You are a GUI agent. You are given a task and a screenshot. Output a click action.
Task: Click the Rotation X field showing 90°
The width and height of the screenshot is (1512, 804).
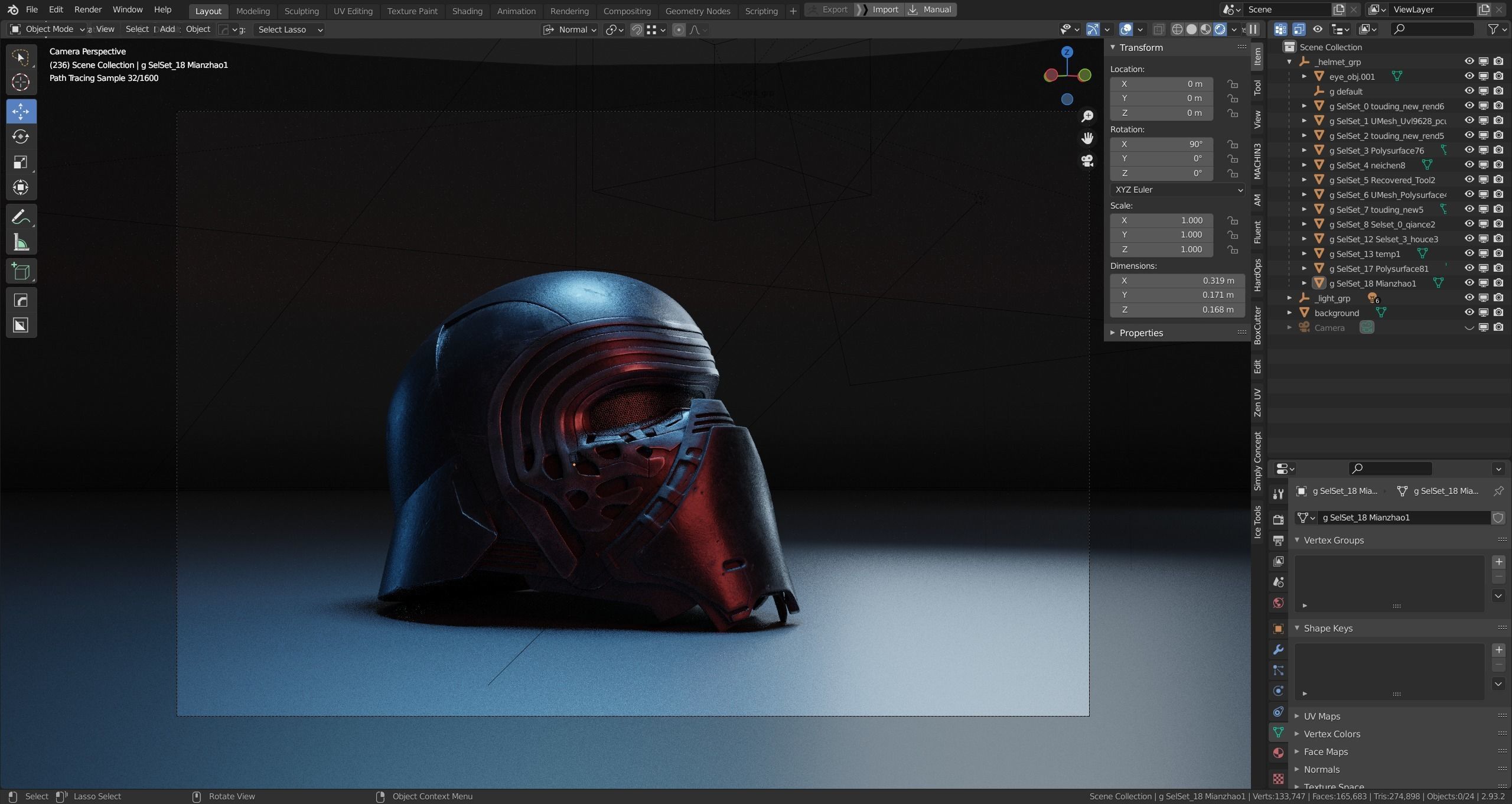pos(1161,144)
